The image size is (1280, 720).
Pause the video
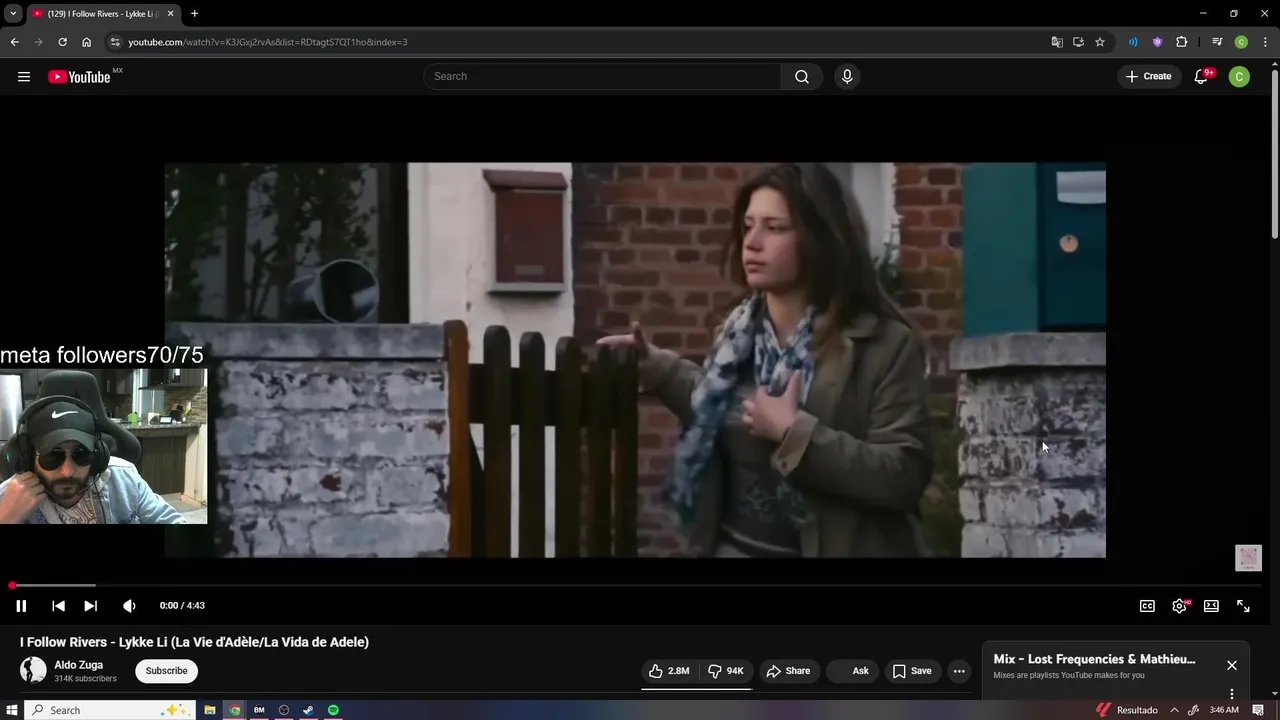tap(21, 606)
